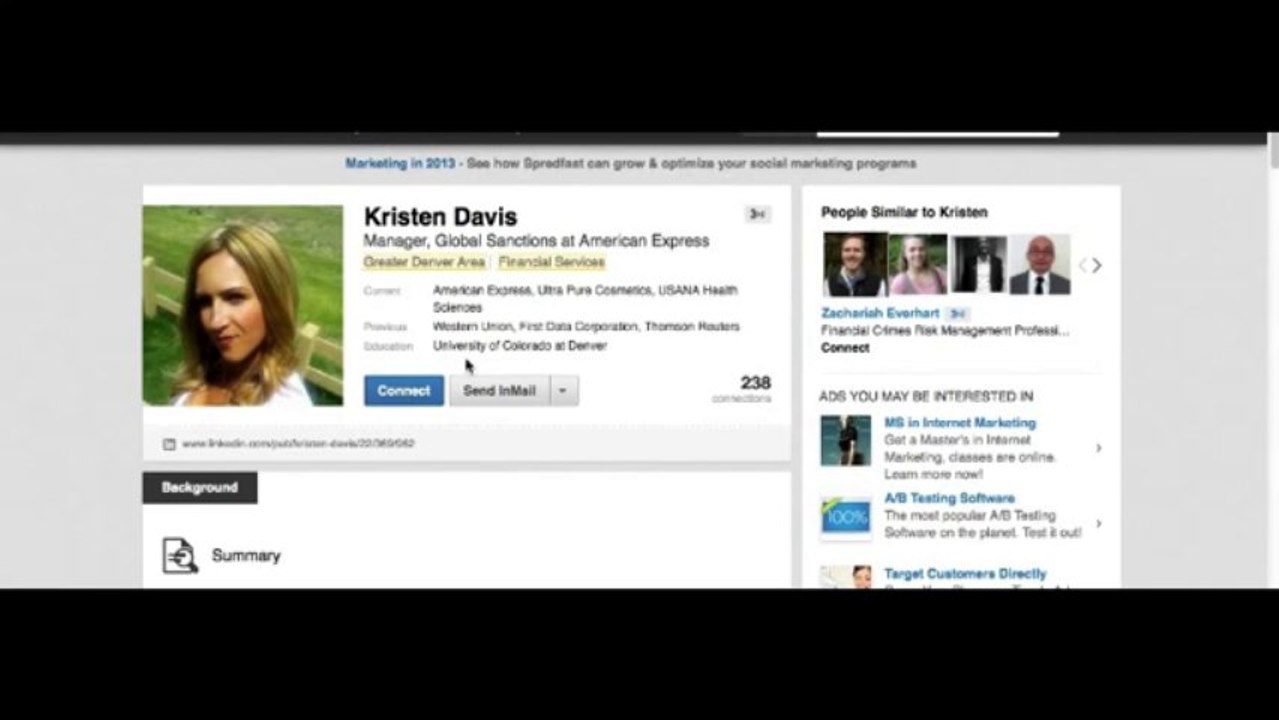Click the Send InMail button

point(499,391)
